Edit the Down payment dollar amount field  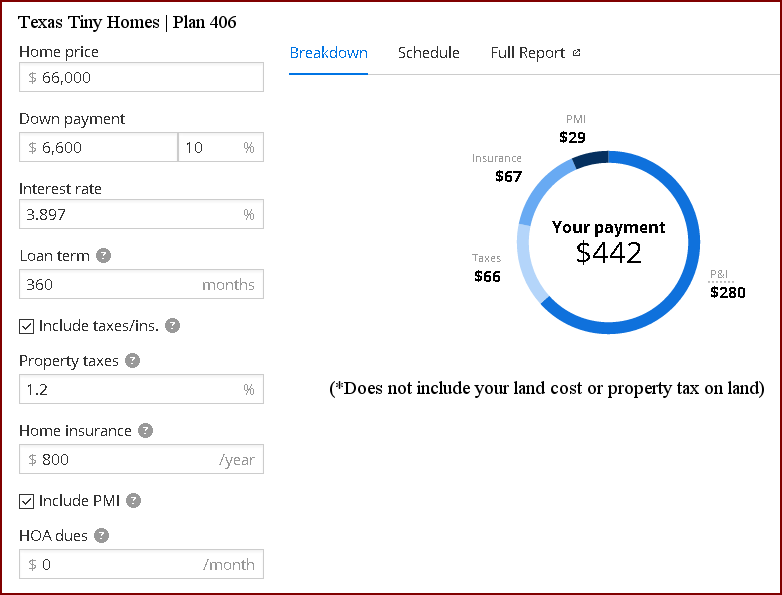pos(98,147)
